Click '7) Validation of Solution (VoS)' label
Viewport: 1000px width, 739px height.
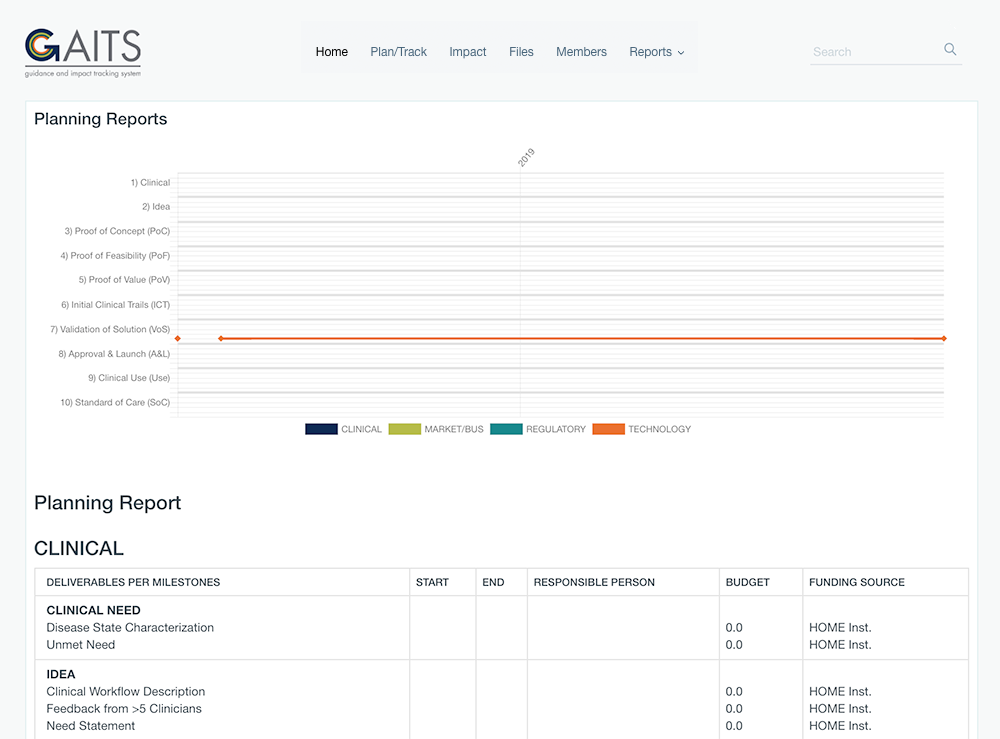[110, 329]
